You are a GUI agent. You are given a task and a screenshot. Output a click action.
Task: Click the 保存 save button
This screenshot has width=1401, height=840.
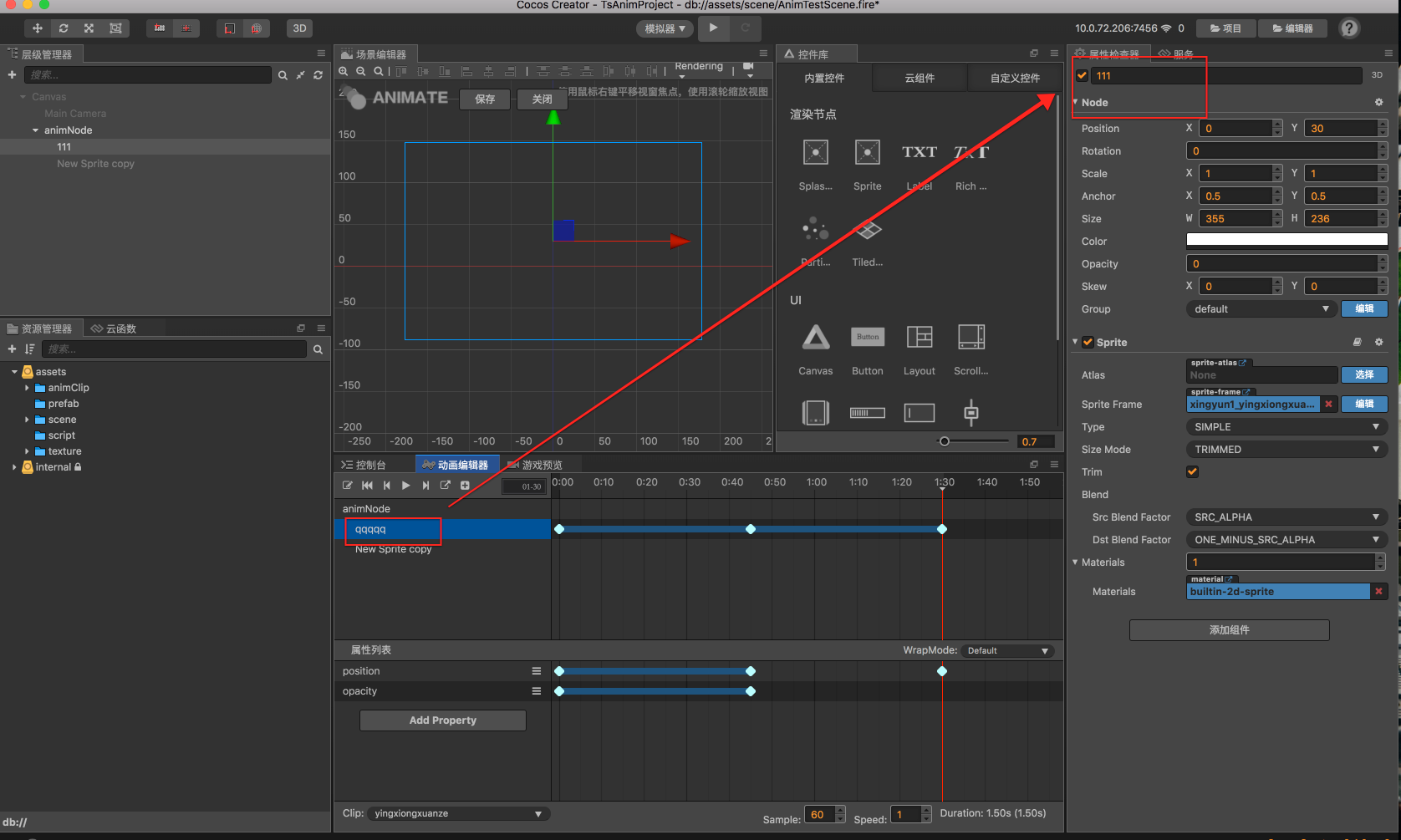(x=485, y=99)
